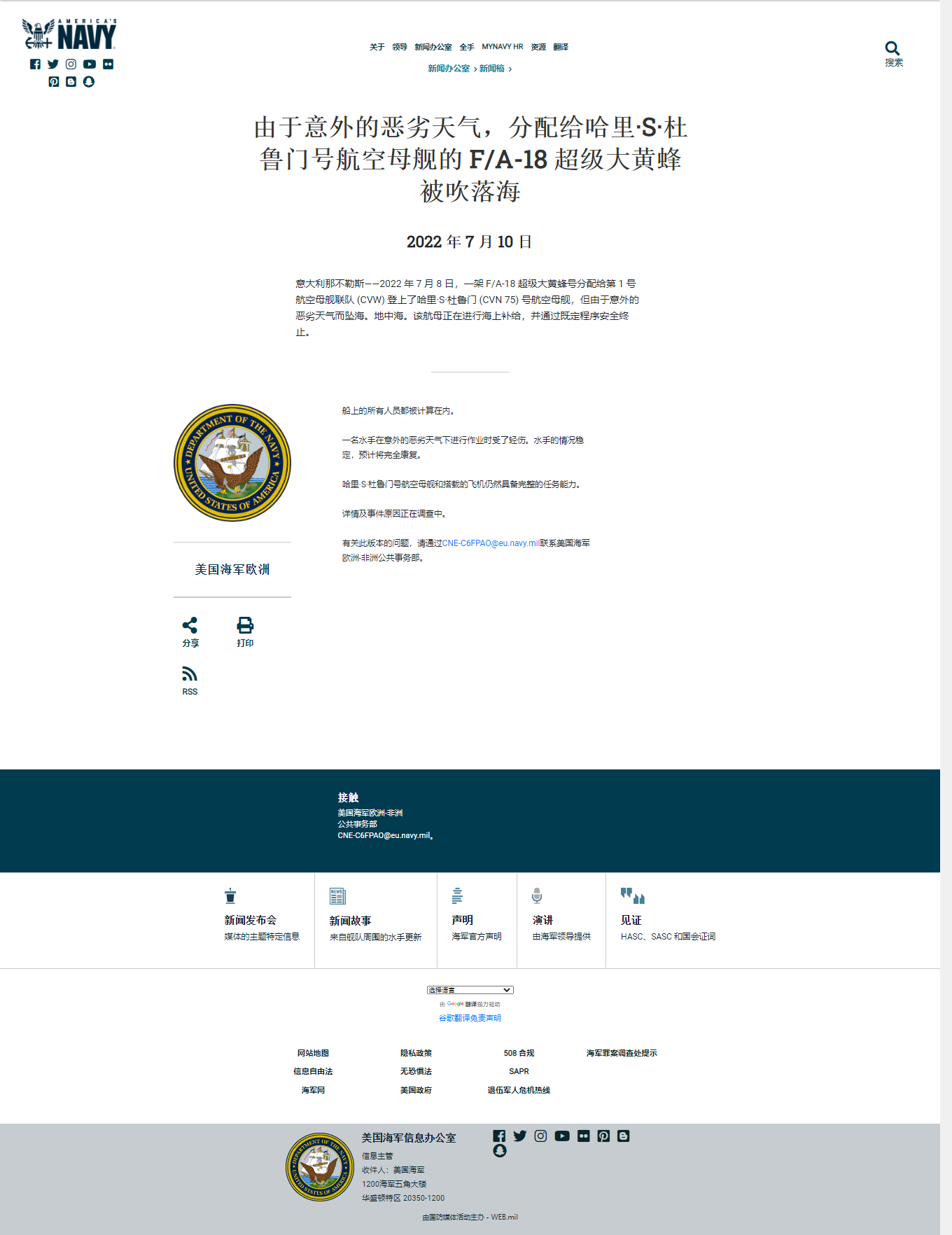Open the 海军罪案调查处提示 link
The image size is (952, 1235).
[x=622, y=1053]
